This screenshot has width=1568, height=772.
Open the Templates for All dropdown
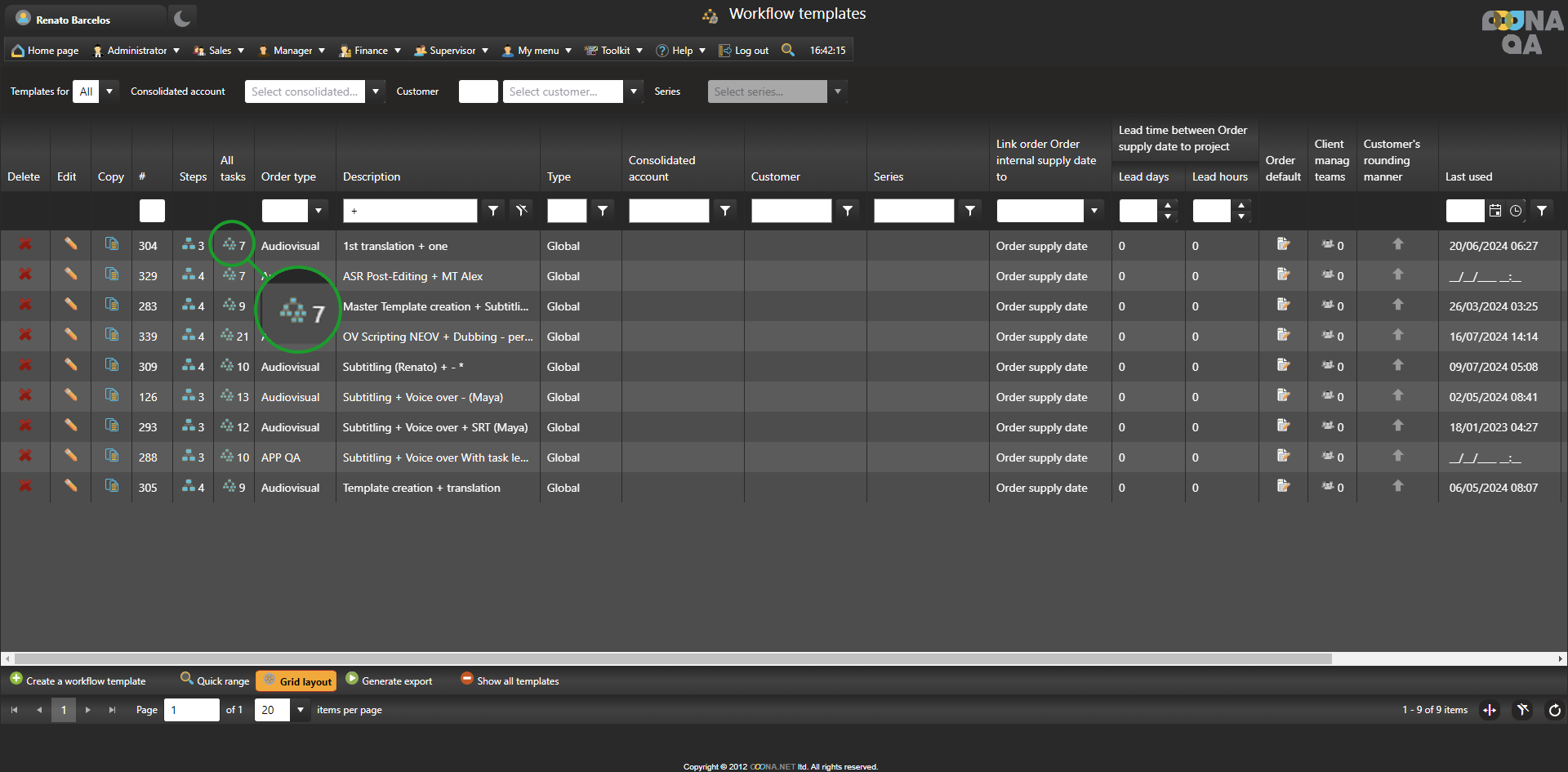click(x=109, y=91)
